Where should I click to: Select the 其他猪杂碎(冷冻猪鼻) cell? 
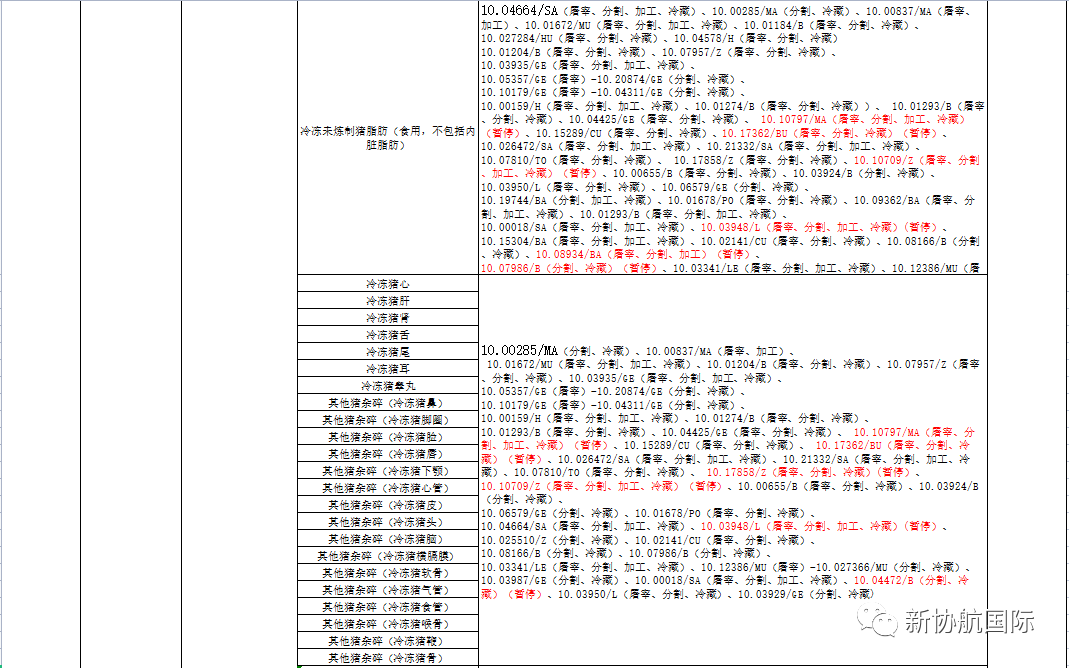387,403
